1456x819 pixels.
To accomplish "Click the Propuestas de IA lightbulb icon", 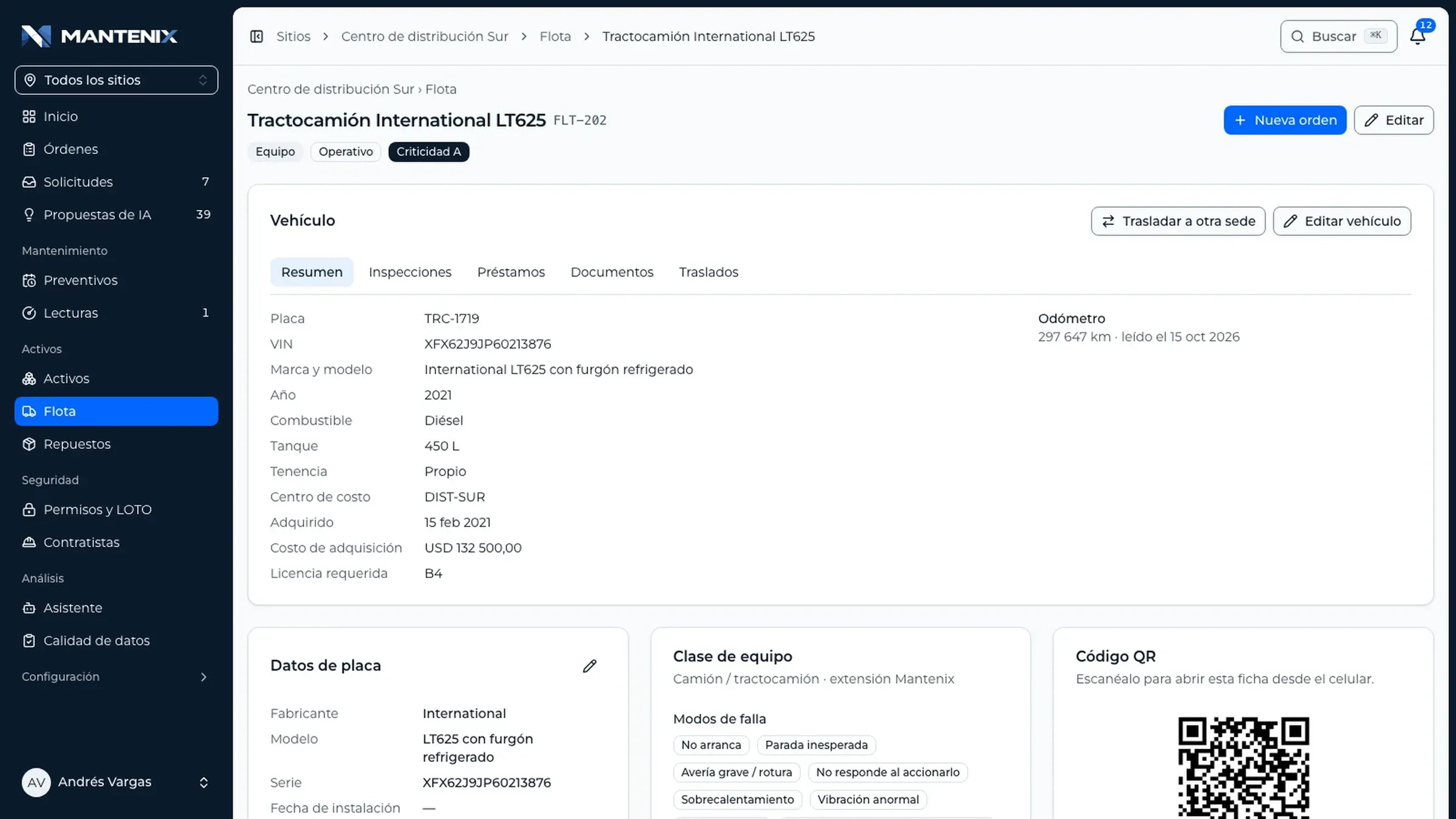I will click(29, 215).
